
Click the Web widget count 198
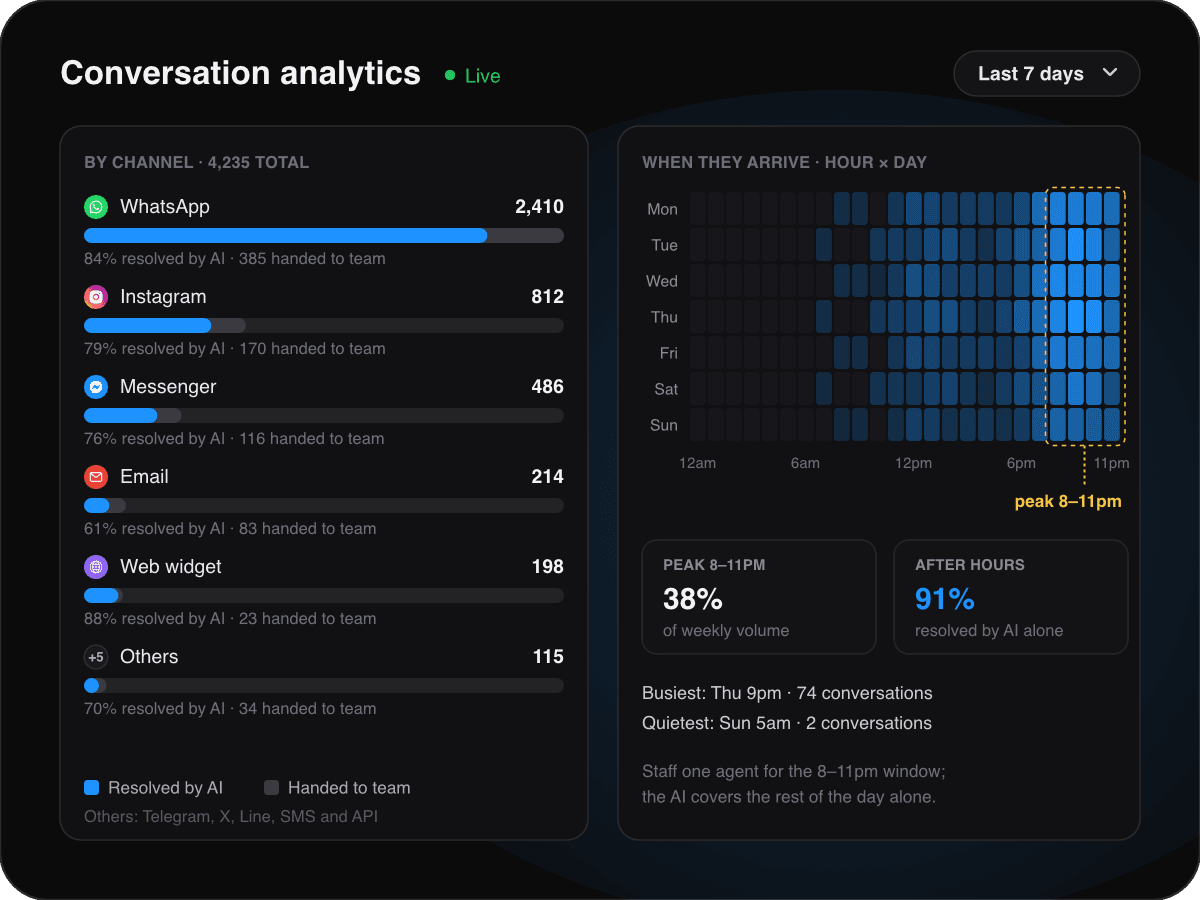point(548,567)
